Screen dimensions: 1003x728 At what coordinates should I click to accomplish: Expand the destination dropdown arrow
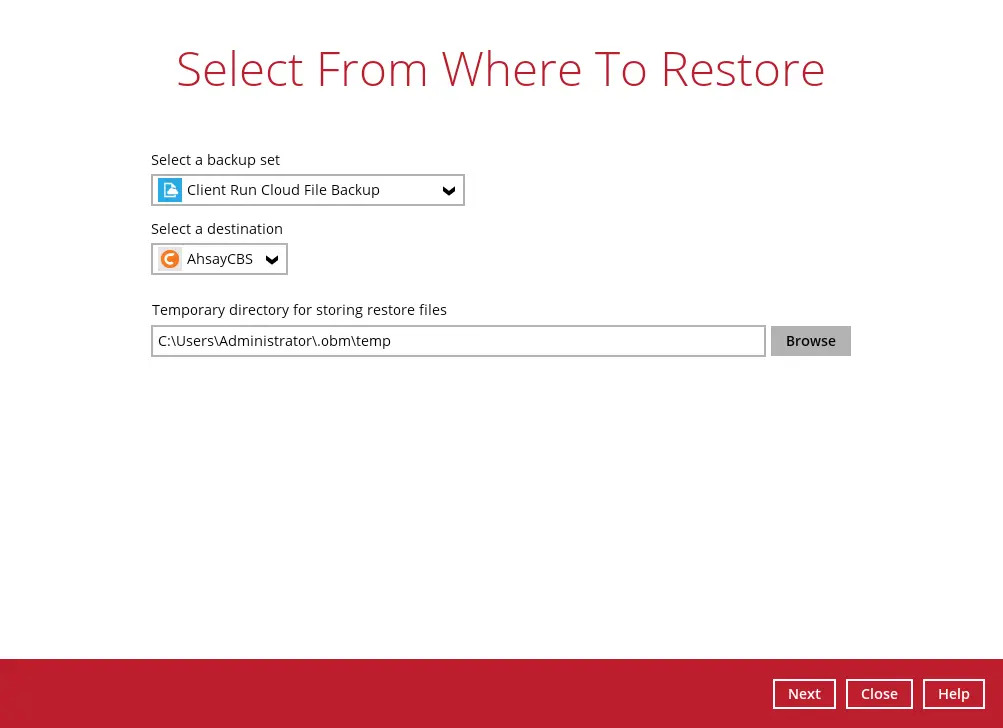pos(272,260)
